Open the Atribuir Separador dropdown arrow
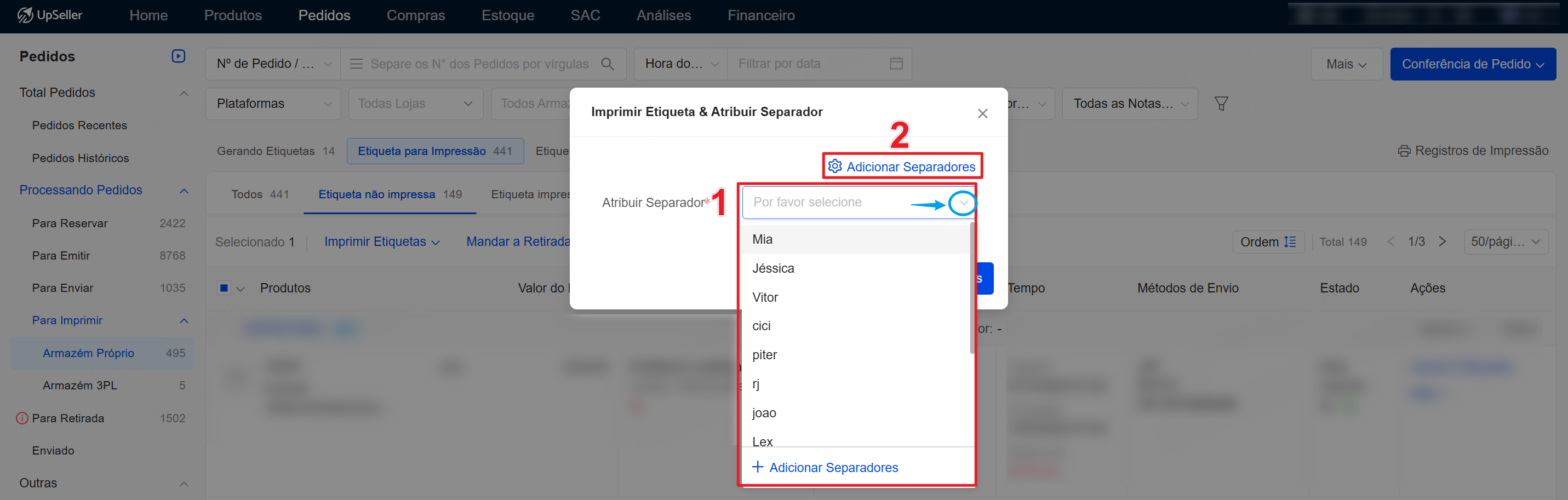The height and width of the screenshot is (500, 1568). [963, 203]
